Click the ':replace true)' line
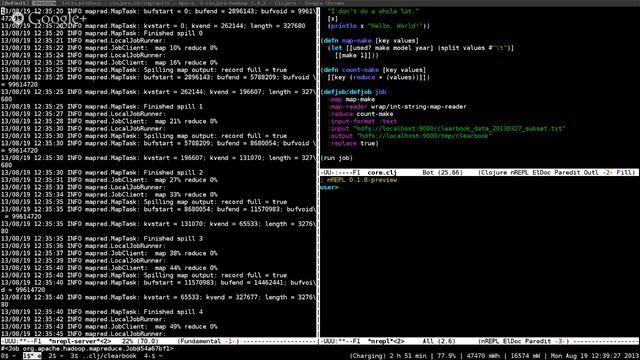This screenshot has width=640, height=360. pyautogui.click(x=353, y=143)
